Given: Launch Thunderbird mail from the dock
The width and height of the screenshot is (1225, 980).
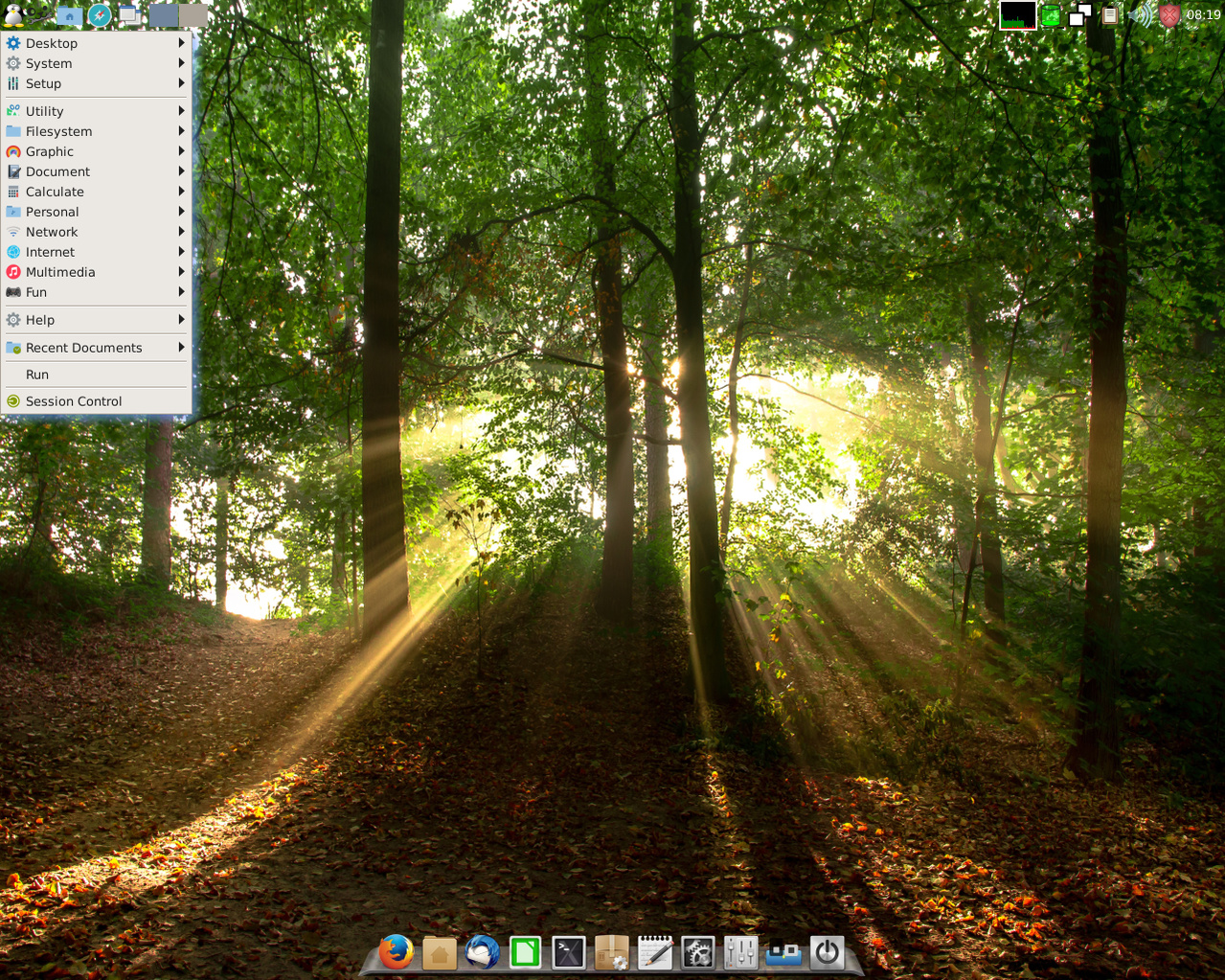Looking at the screenshot, I should [x=483, y=952].
